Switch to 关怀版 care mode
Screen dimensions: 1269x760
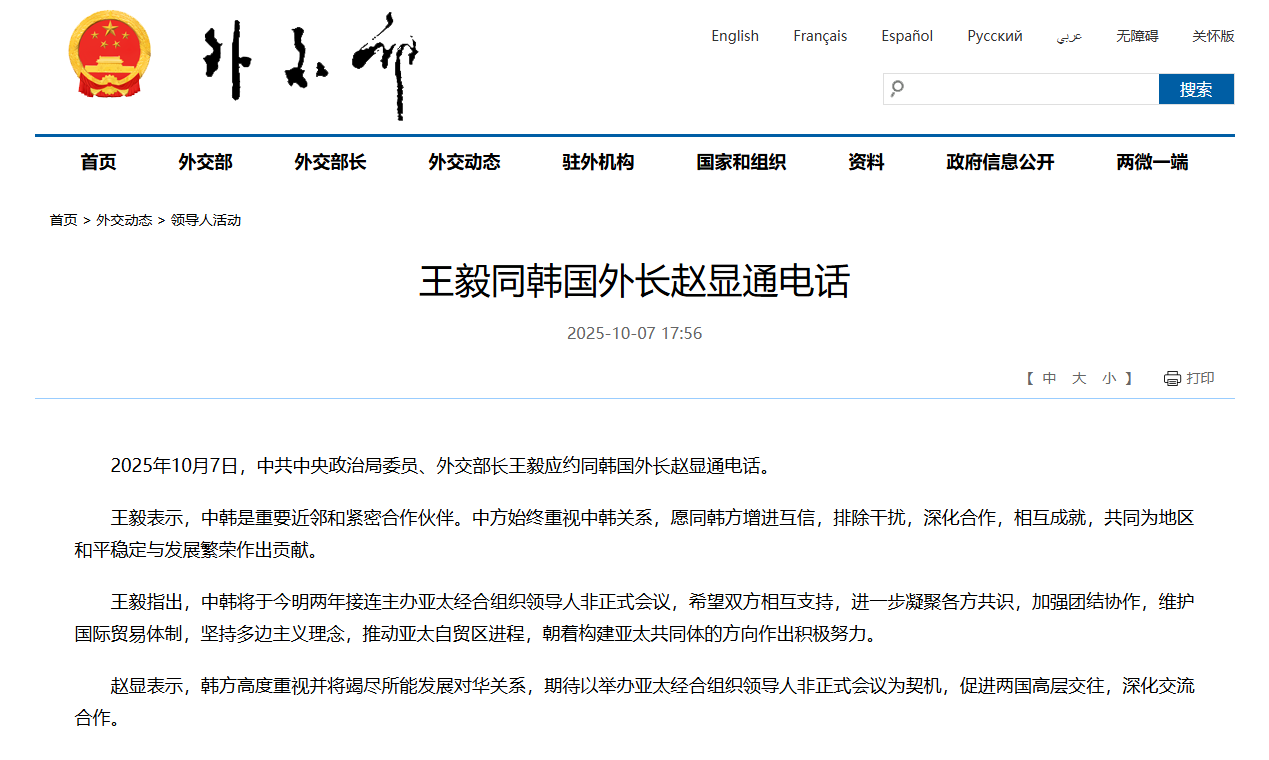(x=1213, y=36)
